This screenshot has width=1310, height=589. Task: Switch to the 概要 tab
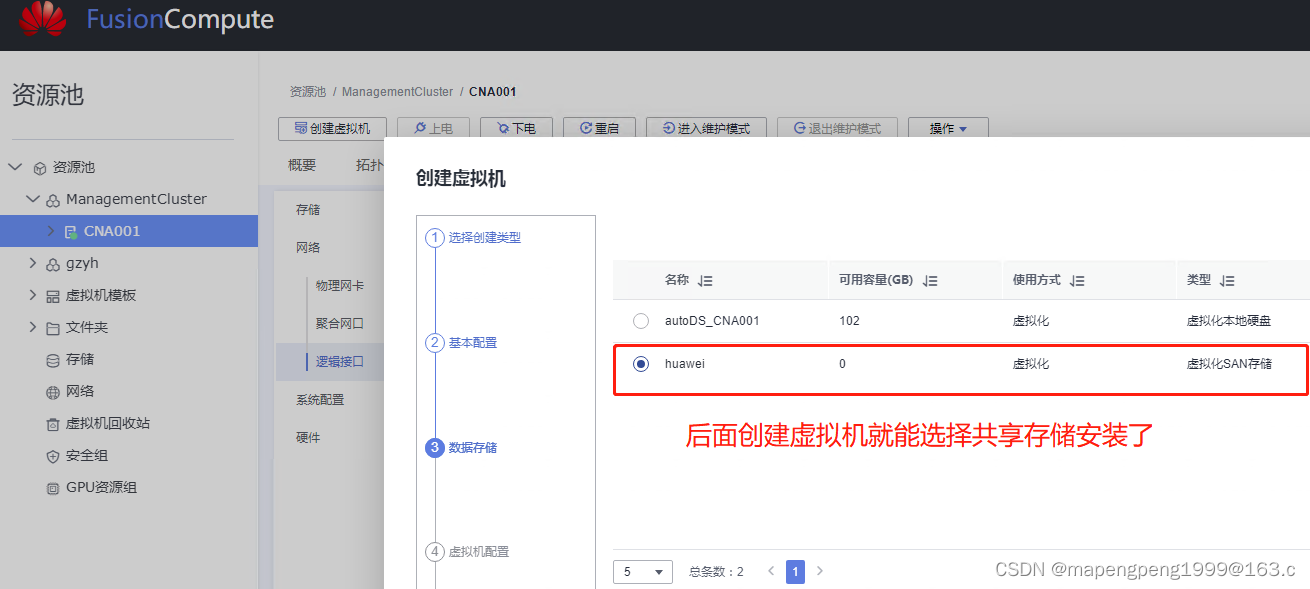pyautogui.click(x=302, y=165)
